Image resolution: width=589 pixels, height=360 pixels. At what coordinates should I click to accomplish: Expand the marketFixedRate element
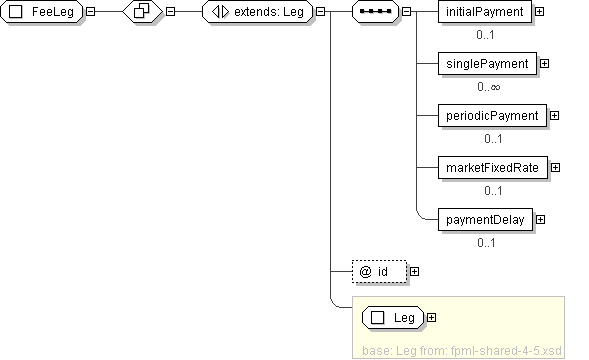[x=556, y=167]
